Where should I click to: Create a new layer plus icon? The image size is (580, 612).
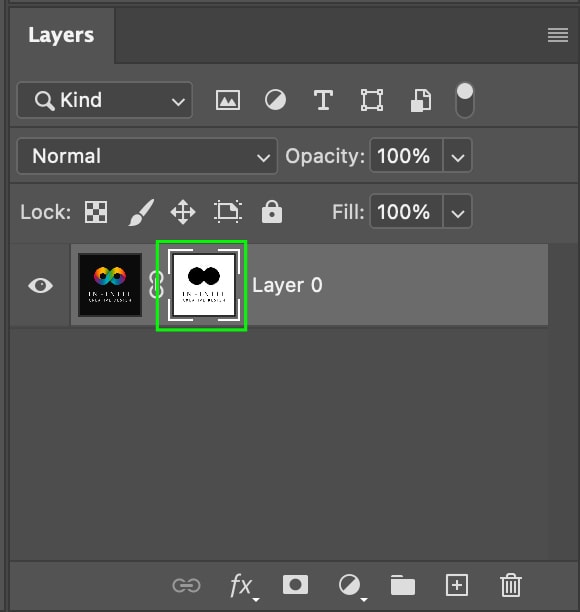click(x=457, y=585)
